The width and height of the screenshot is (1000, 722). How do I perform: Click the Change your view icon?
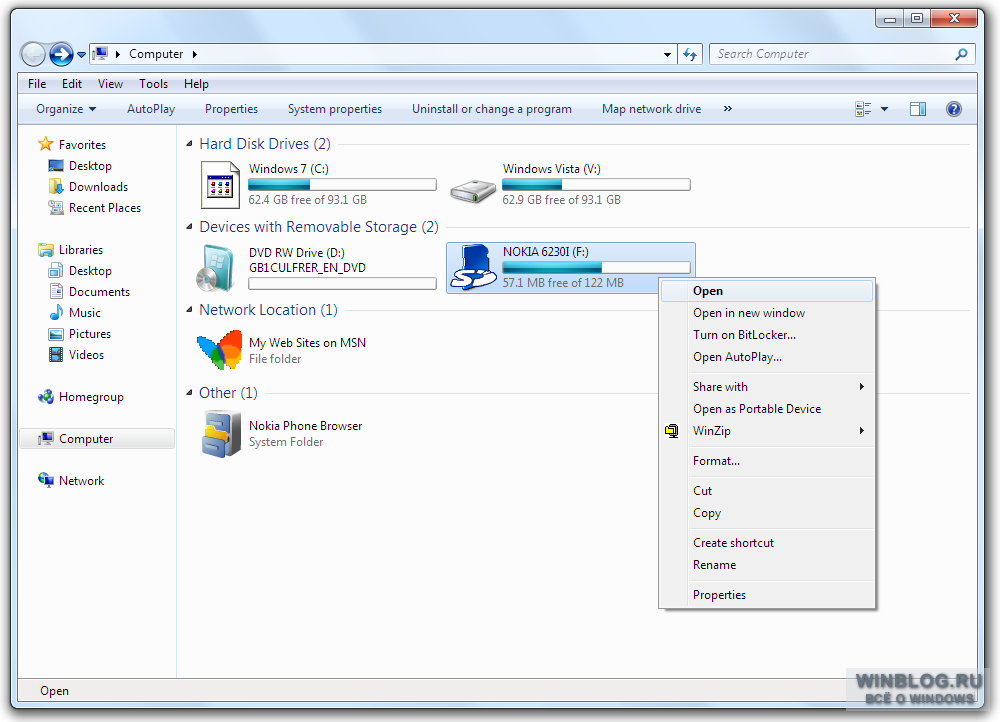863,109
